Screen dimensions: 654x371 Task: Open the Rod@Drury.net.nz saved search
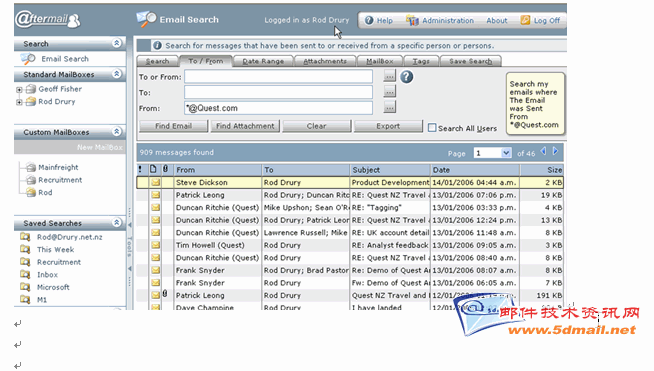click(x=69, y=237)
